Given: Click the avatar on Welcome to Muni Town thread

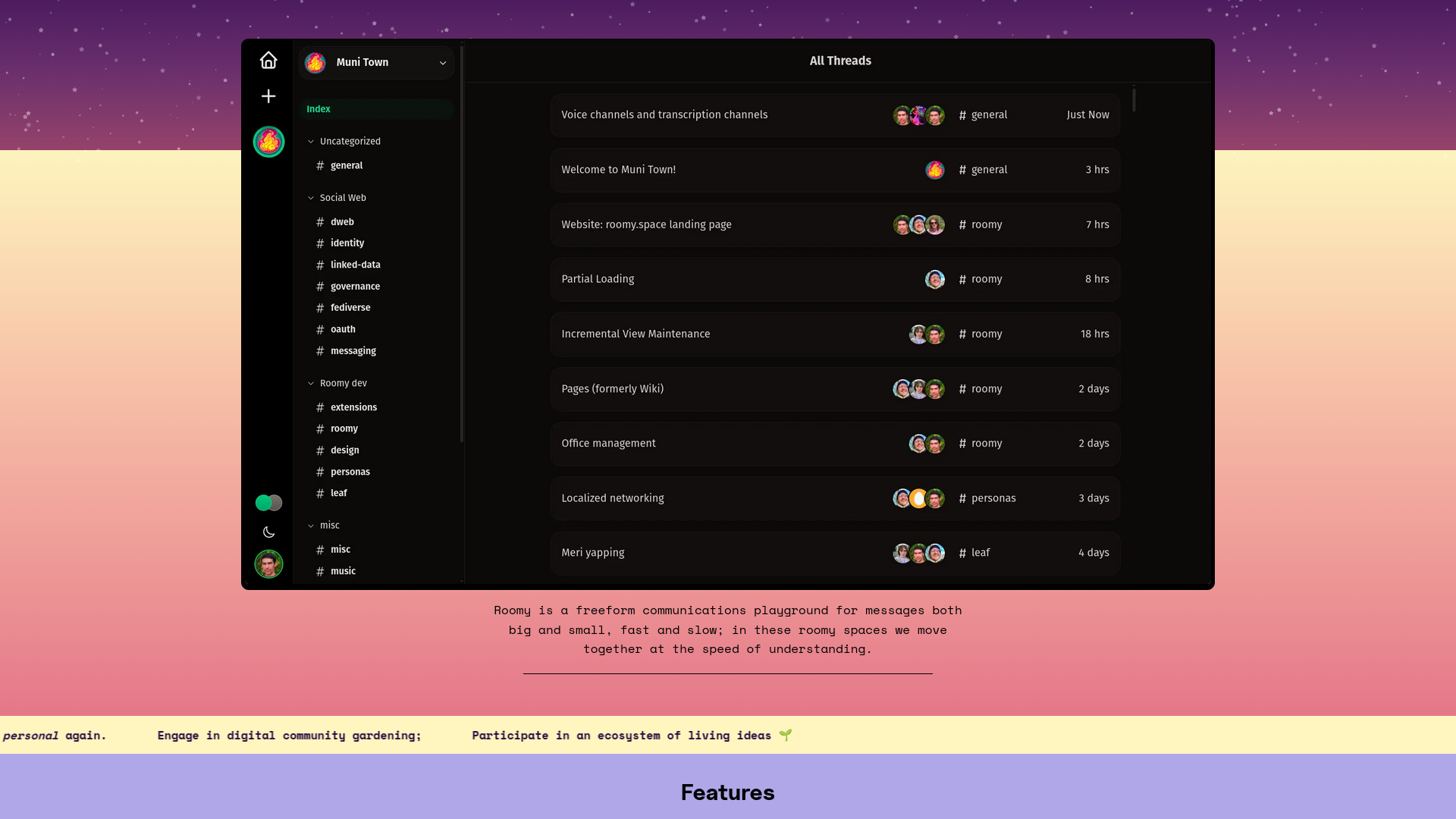Looking at the screenshot, I should pos(935,170).
